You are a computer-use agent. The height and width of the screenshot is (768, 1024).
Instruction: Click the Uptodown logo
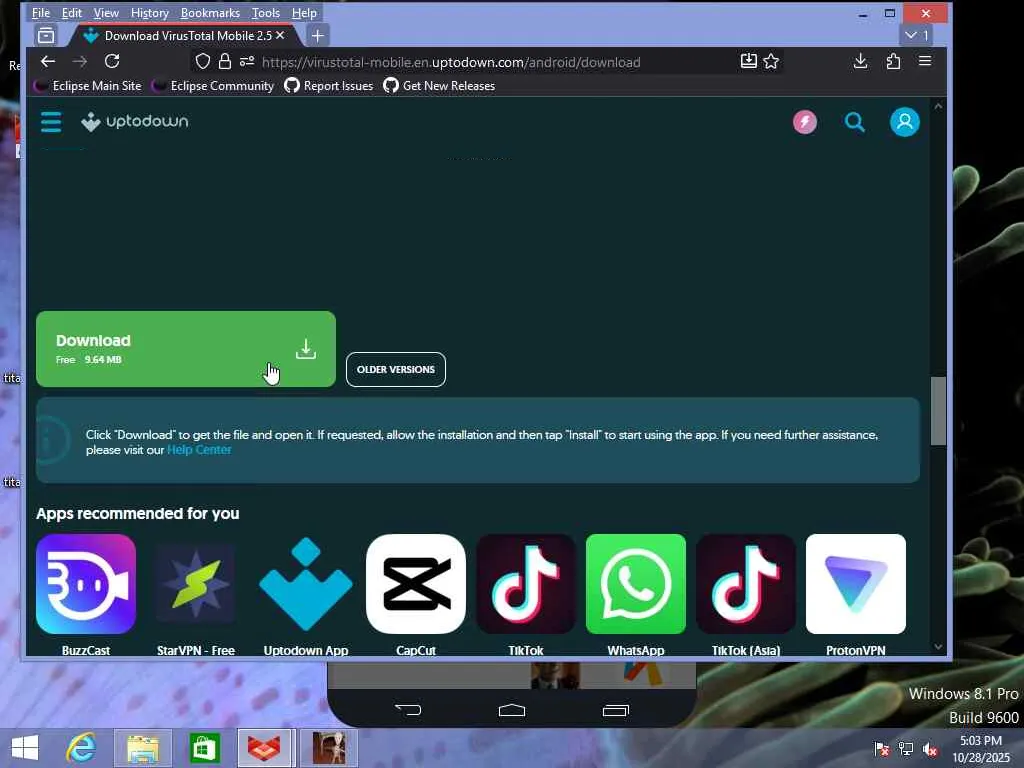pos(135,121)
